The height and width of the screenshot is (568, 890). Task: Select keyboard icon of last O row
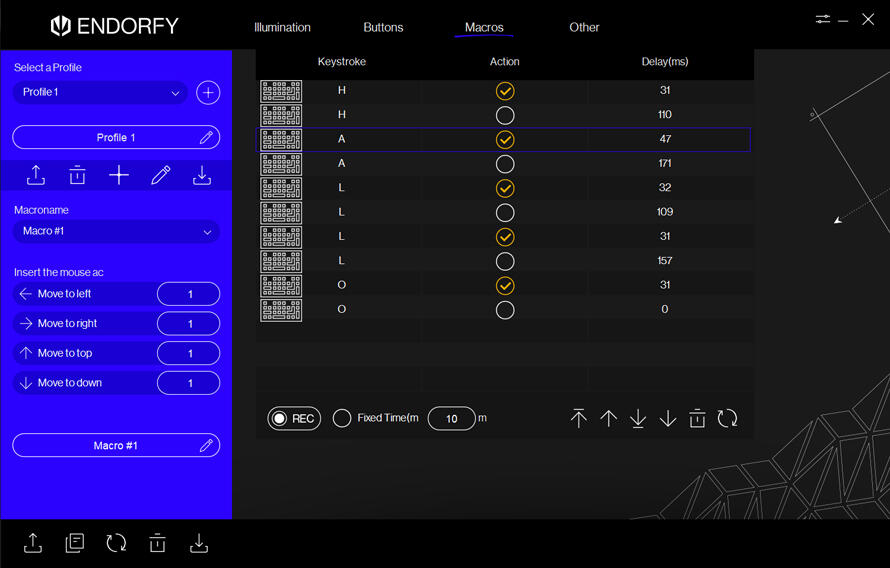tap(281, 310)
